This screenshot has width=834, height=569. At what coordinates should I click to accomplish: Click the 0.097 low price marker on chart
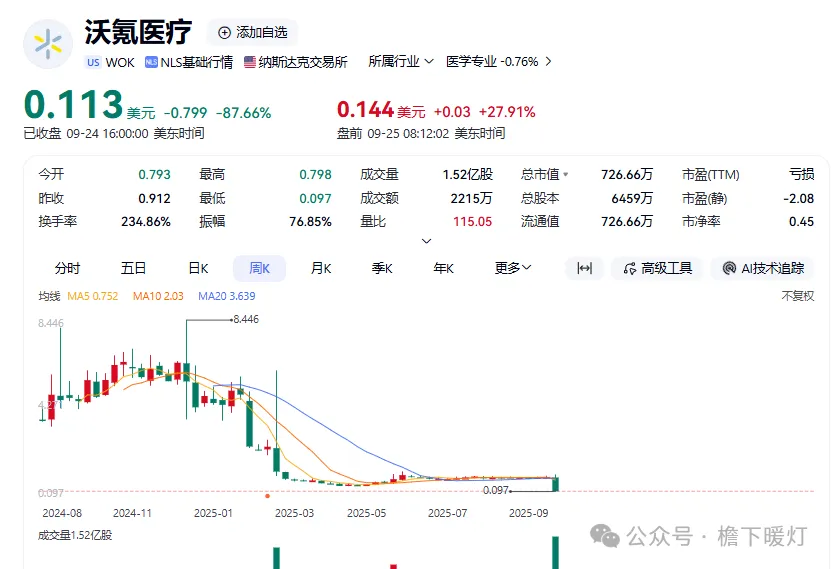tap(496, 490)
